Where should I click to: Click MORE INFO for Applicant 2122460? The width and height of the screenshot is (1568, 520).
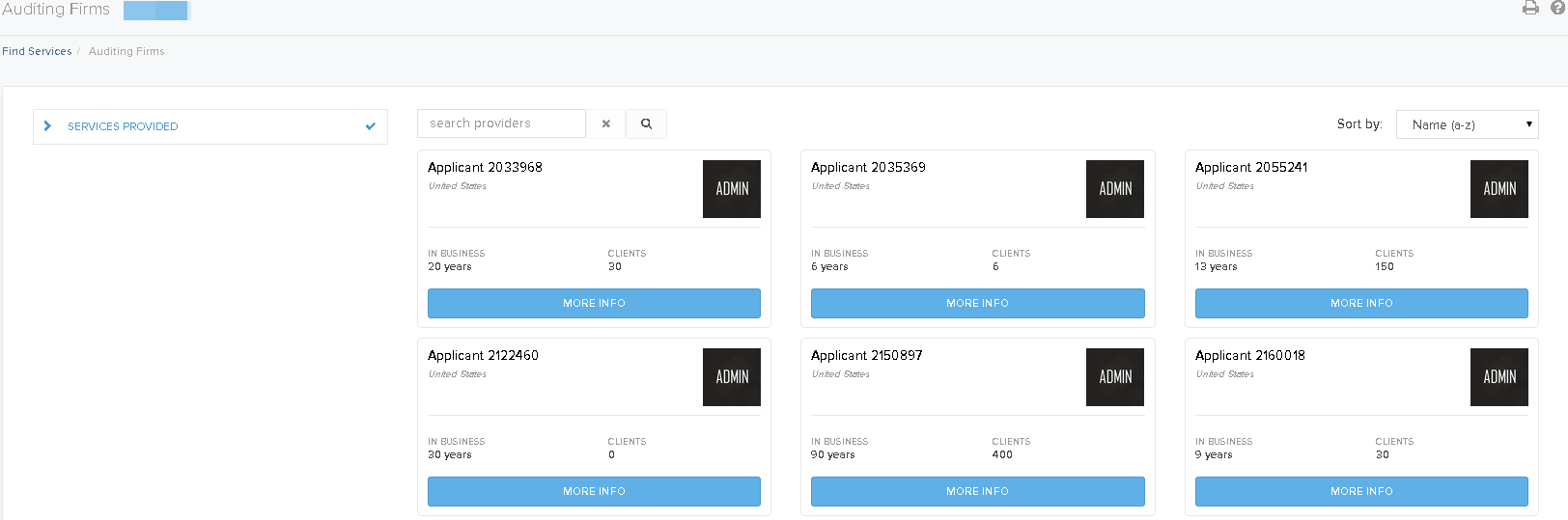594,491
